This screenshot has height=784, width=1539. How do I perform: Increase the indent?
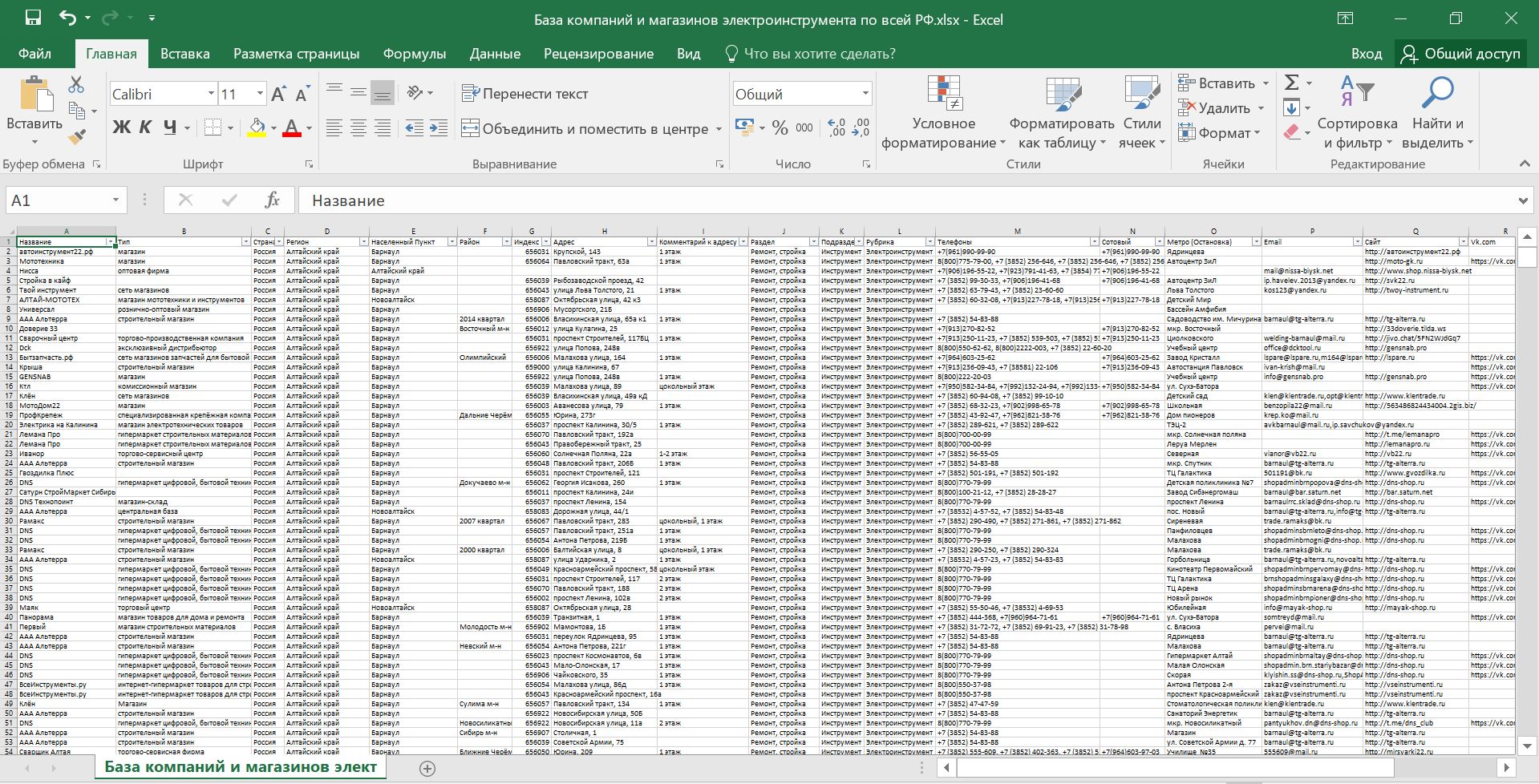439,127
